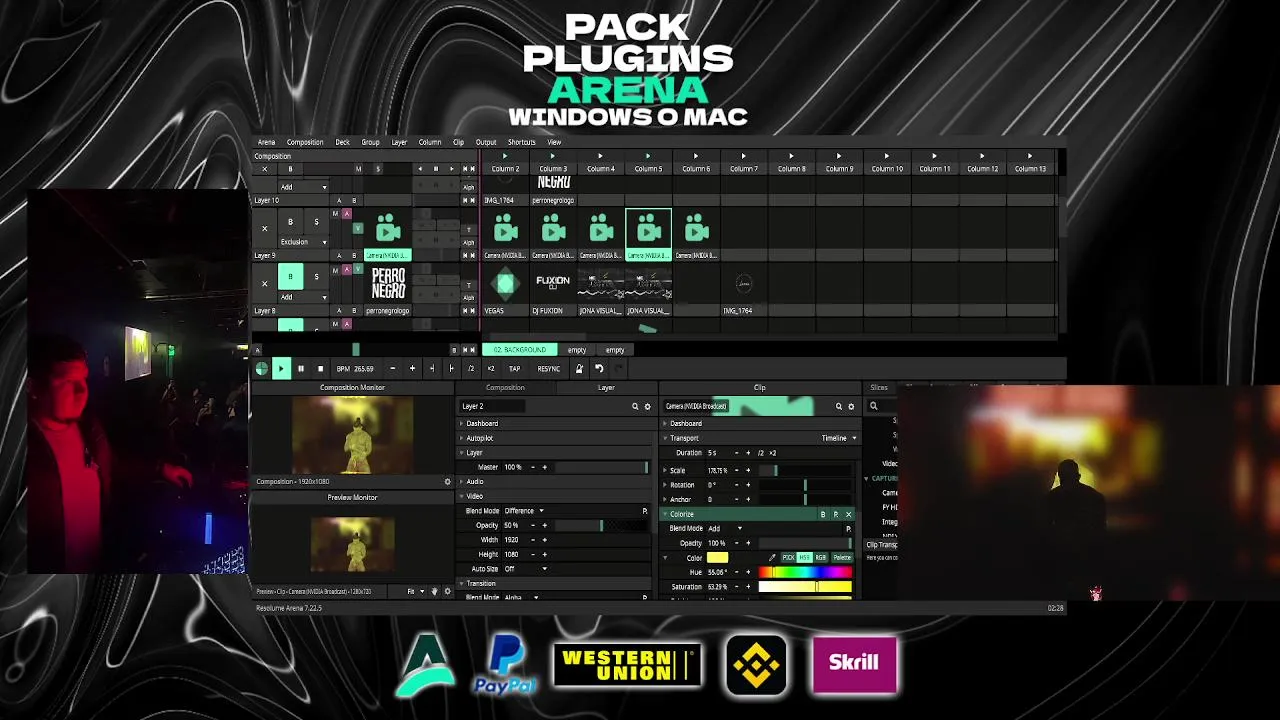Search parameters in Clip panel
Screen dimensions: 1280x720
[x=839, y=407]
